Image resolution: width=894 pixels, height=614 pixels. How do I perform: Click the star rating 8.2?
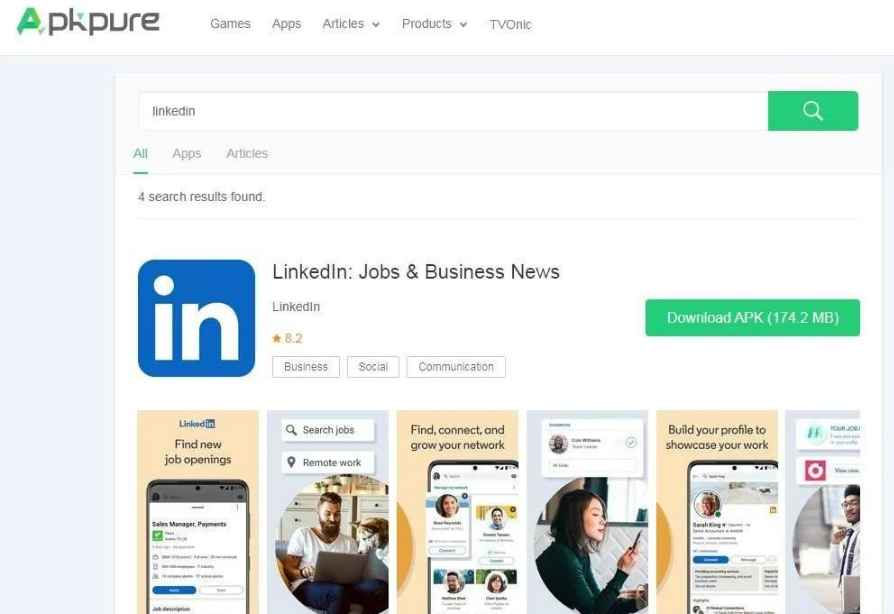tap(287, 339)
